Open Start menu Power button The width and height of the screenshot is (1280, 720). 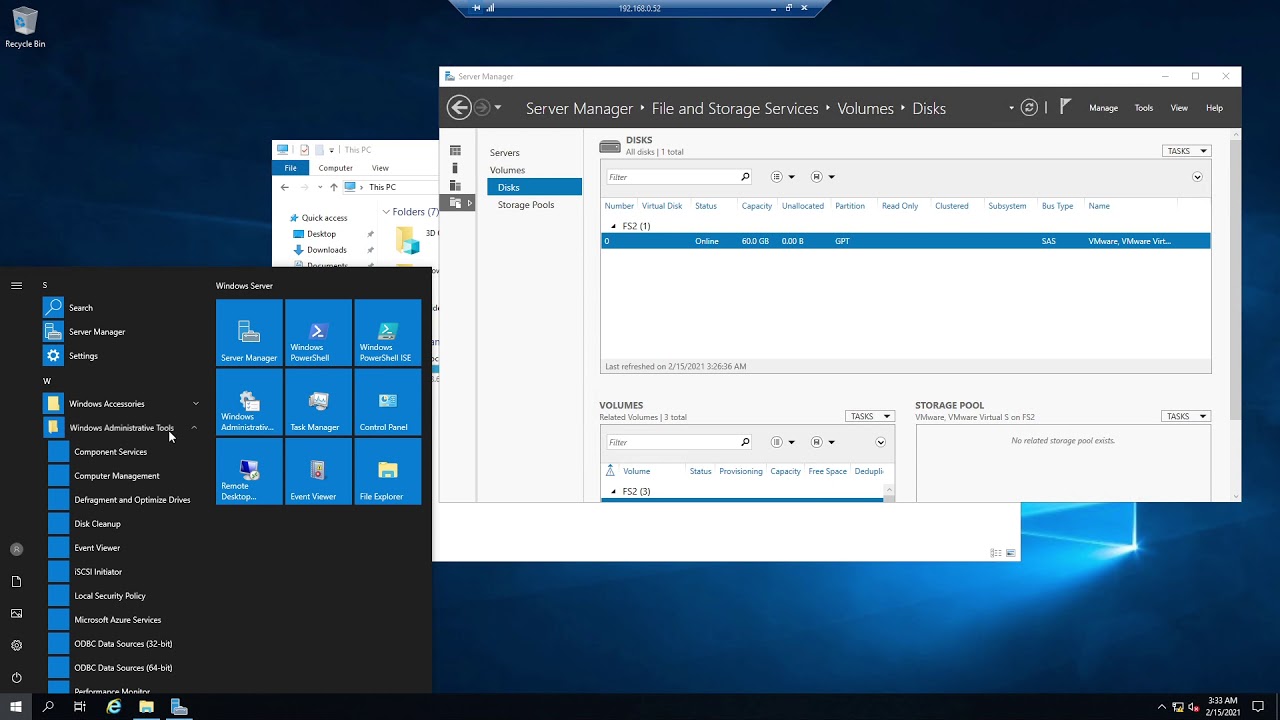tap(16, 677)
